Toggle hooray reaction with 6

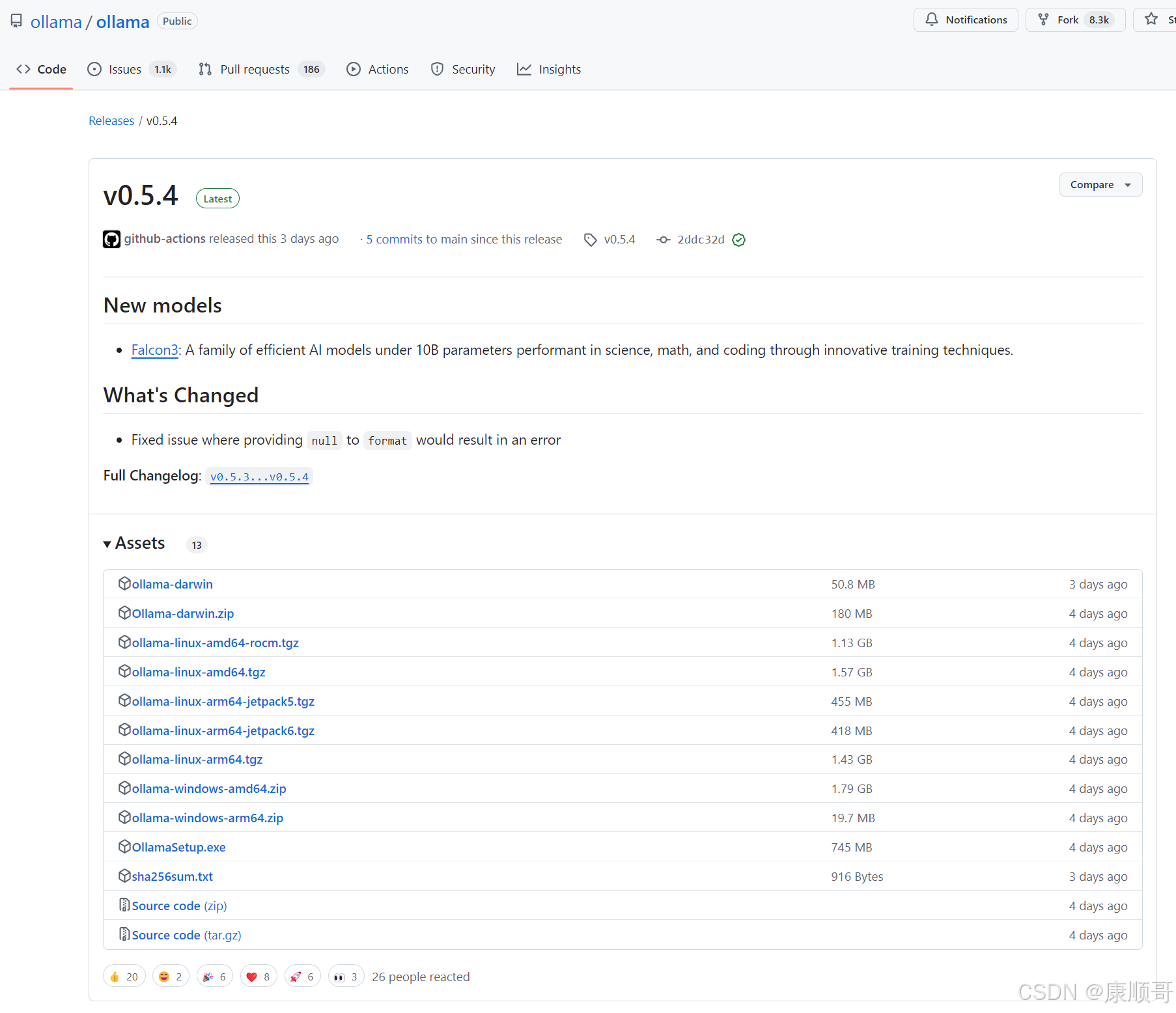214,977
